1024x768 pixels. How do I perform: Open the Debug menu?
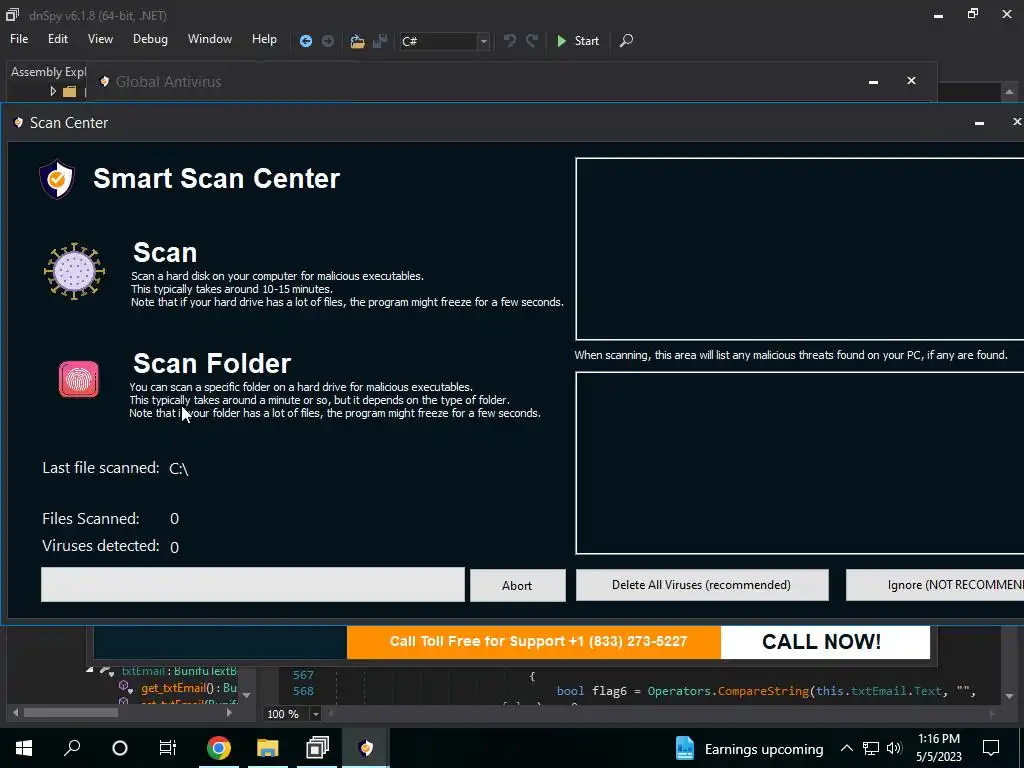(x=150, y=39)
